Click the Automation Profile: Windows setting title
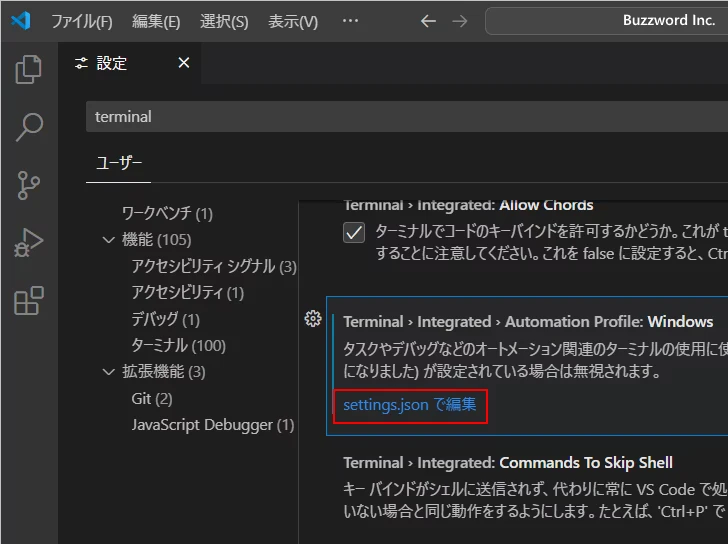 point(528,322)
